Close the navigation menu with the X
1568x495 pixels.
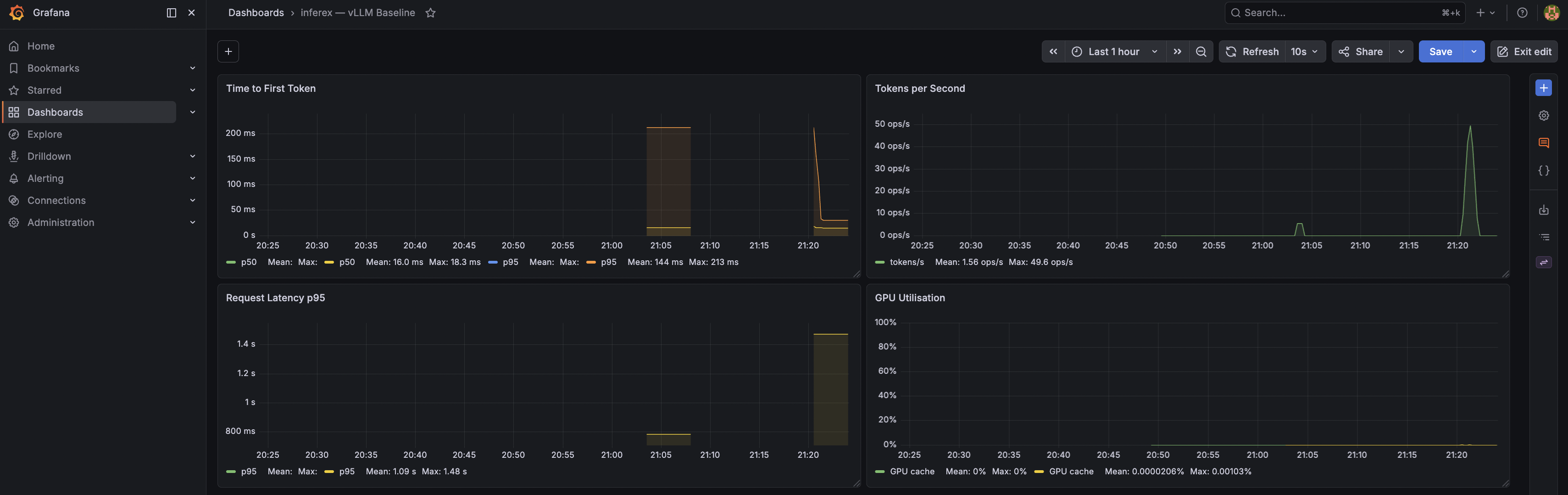[192, 13]
